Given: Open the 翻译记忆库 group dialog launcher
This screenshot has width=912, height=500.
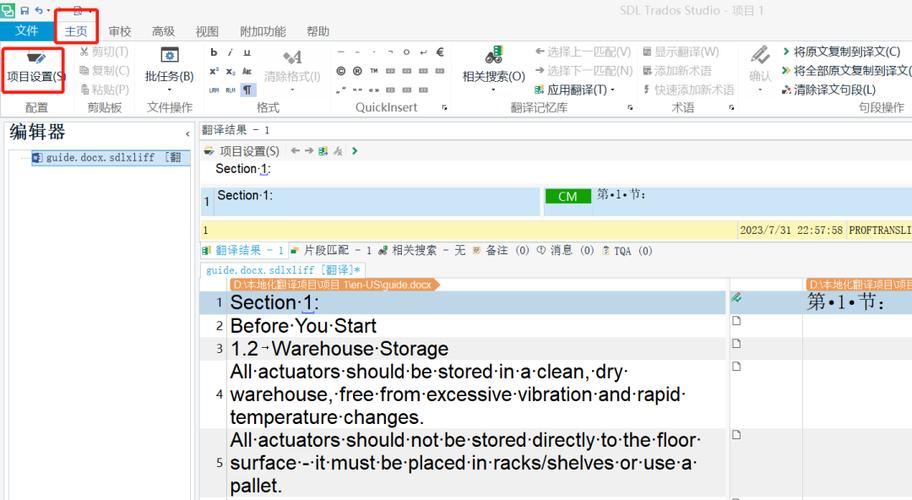Looking at the screenshot, I should (x=630, y=108).
